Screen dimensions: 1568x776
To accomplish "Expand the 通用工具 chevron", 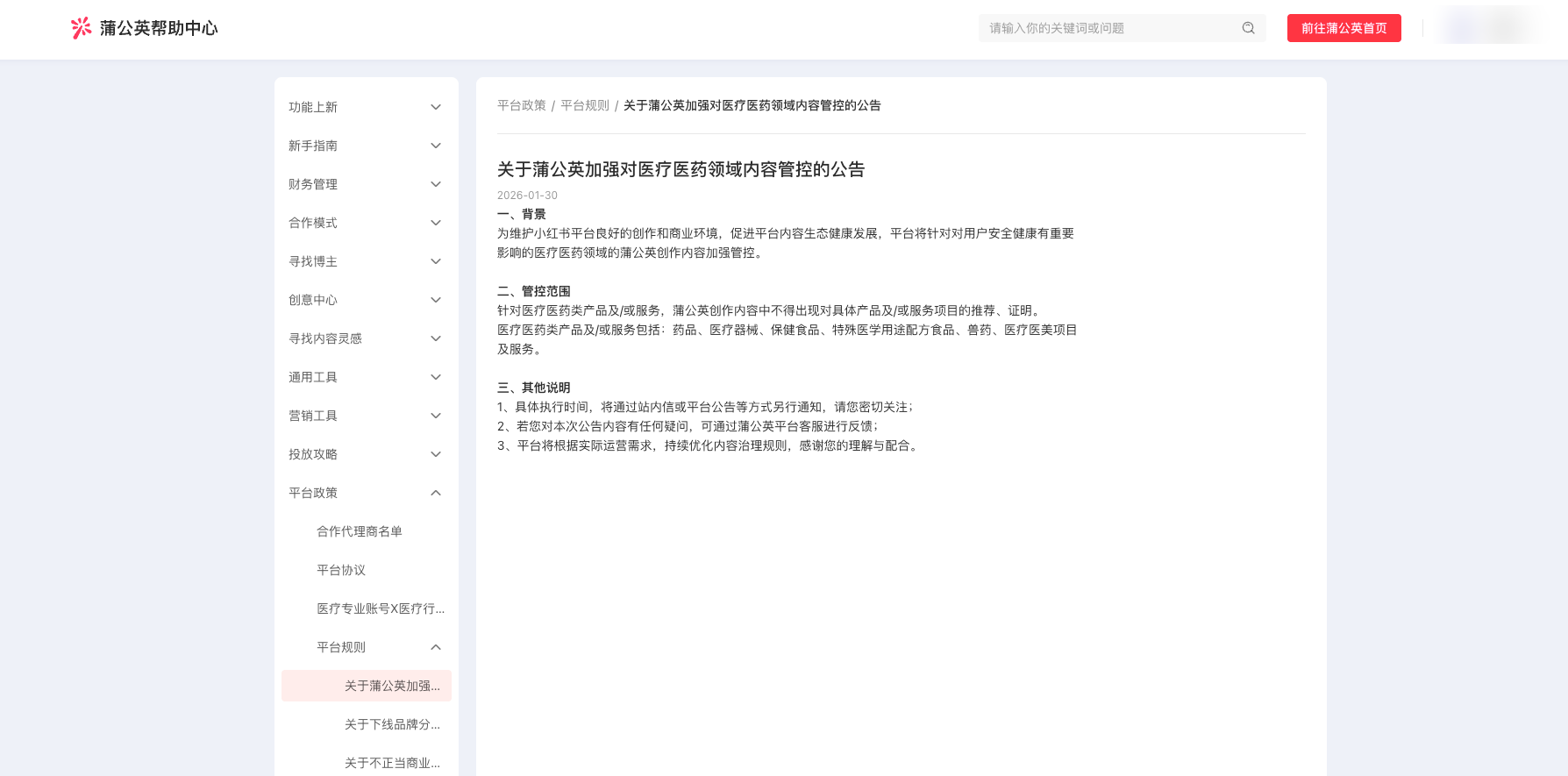I will point(436,377).
